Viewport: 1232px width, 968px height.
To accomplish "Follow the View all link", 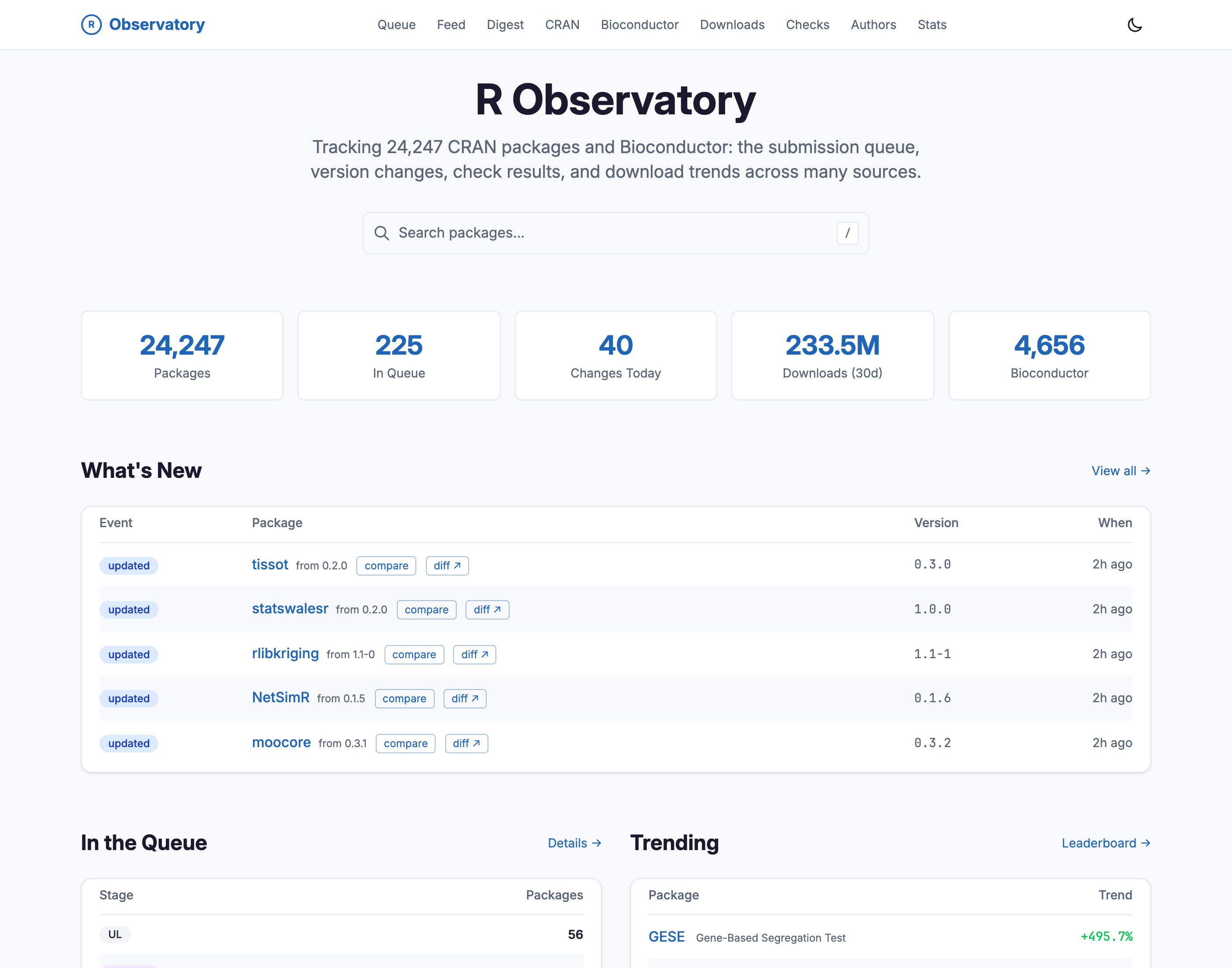I will tap(1120, 471).
